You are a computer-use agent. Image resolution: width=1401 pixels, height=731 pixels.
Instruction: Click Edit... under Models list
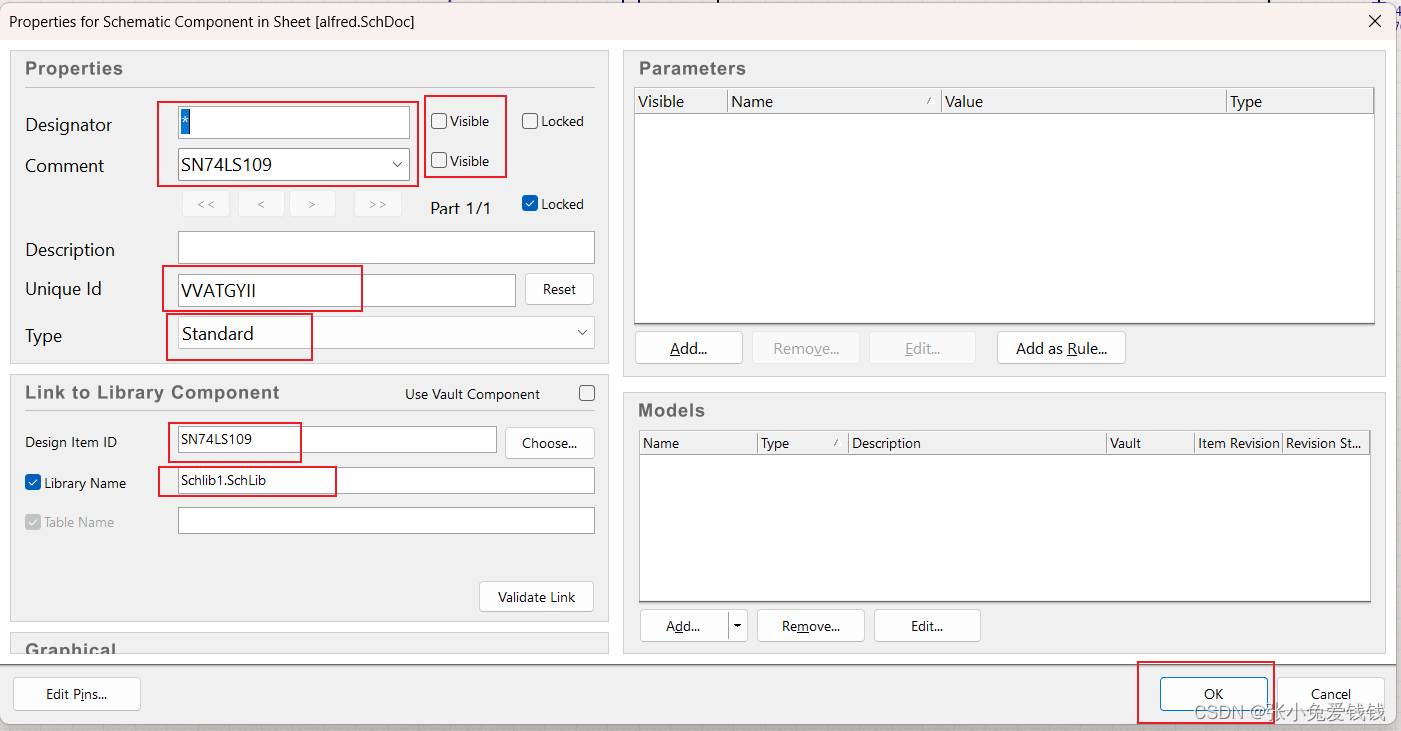pos(927,626)
